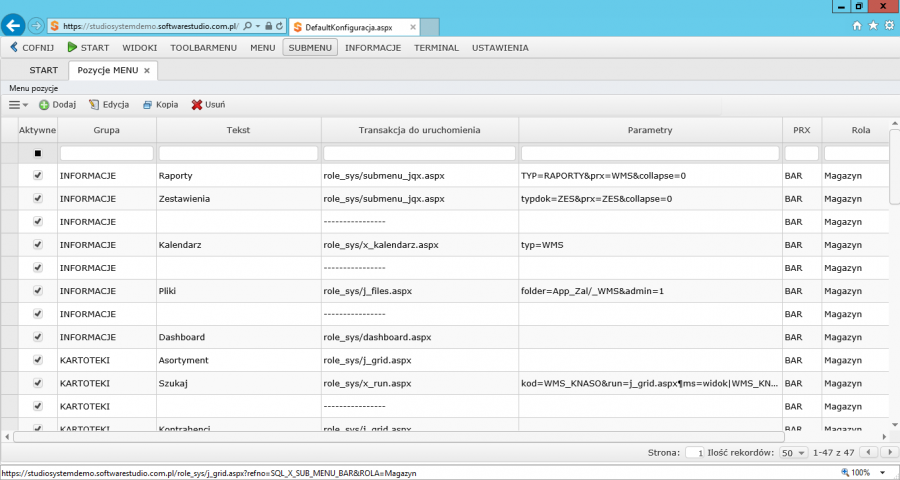Uncheck Aktywne for the Kalendarz row
Screen dimensions: 900x480
point(38,244)
